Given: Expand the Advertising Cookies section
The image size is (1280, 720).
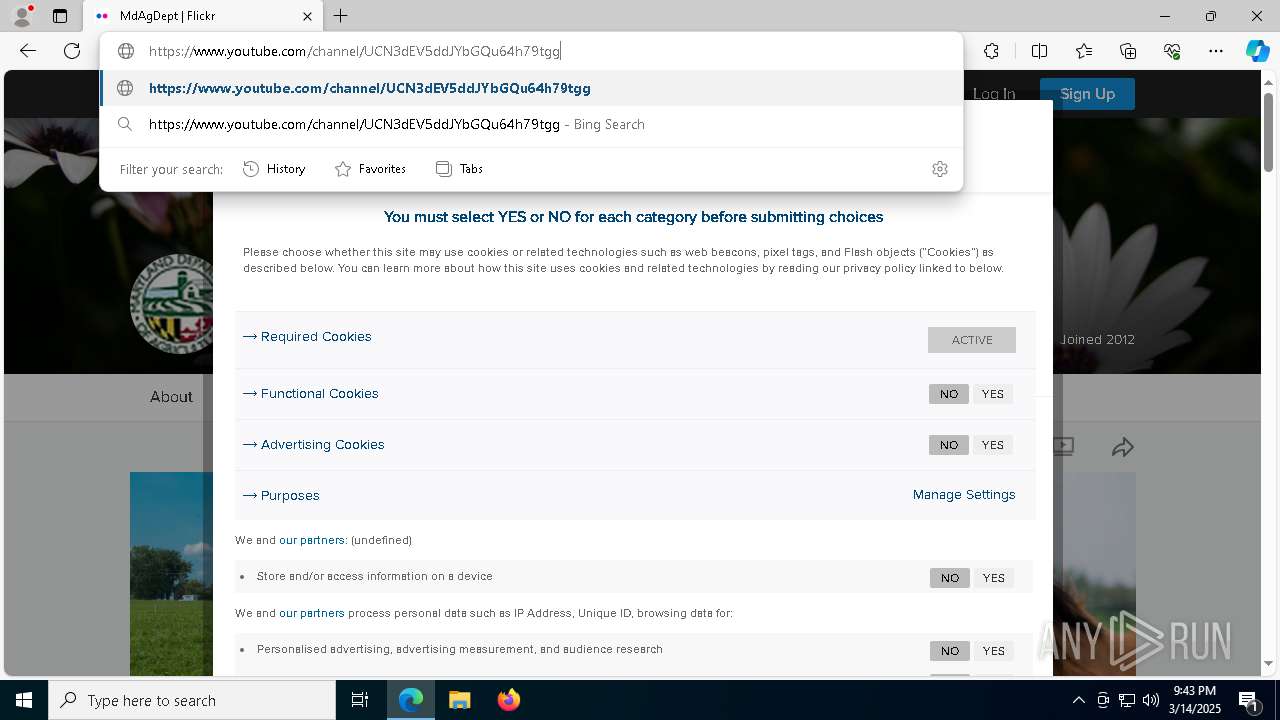Looking at the screenshot, I should 314,445.
